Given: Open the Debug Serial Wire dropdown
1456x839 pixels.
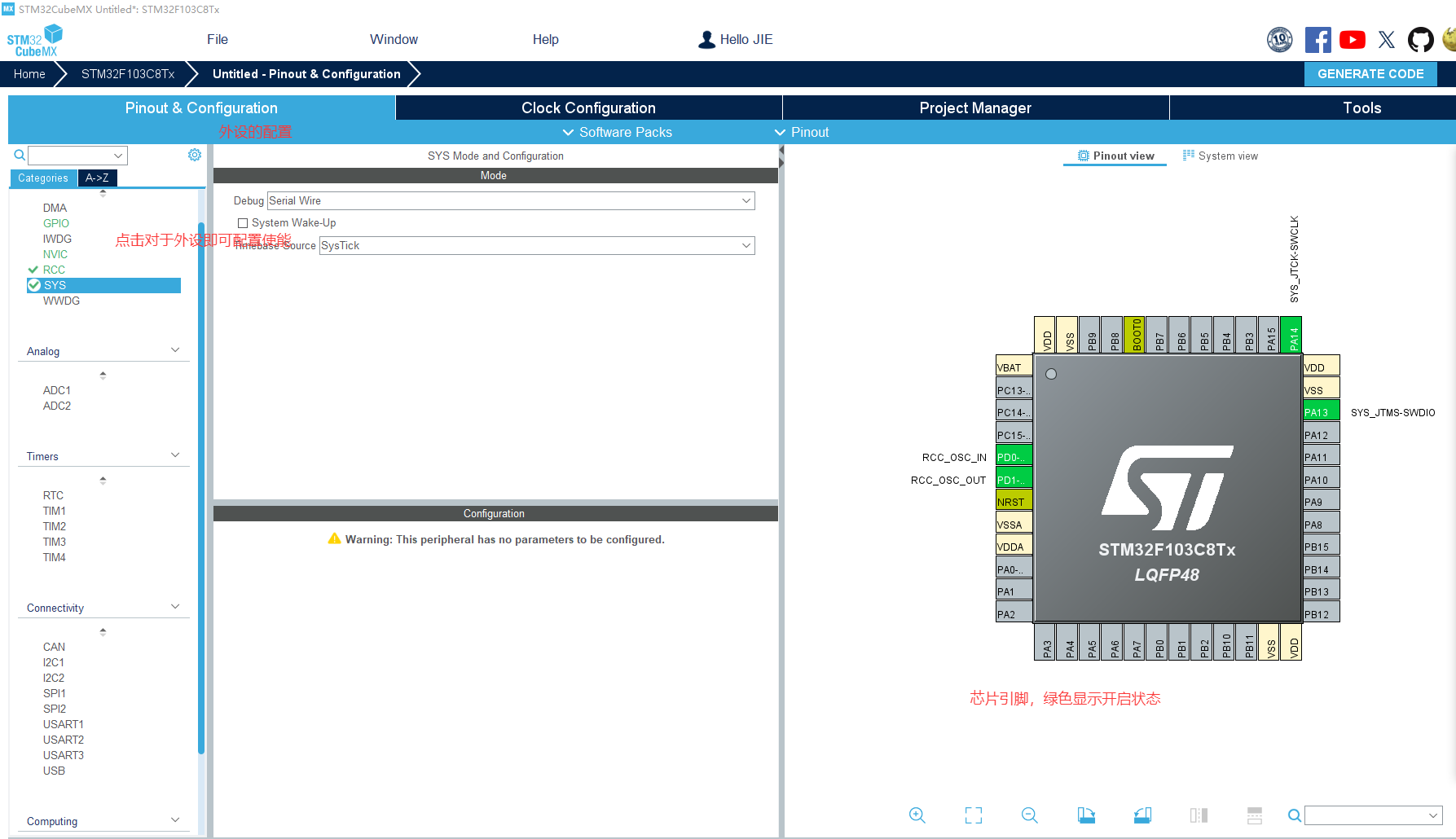Looking at the screenshot, I should click(511, 200).
